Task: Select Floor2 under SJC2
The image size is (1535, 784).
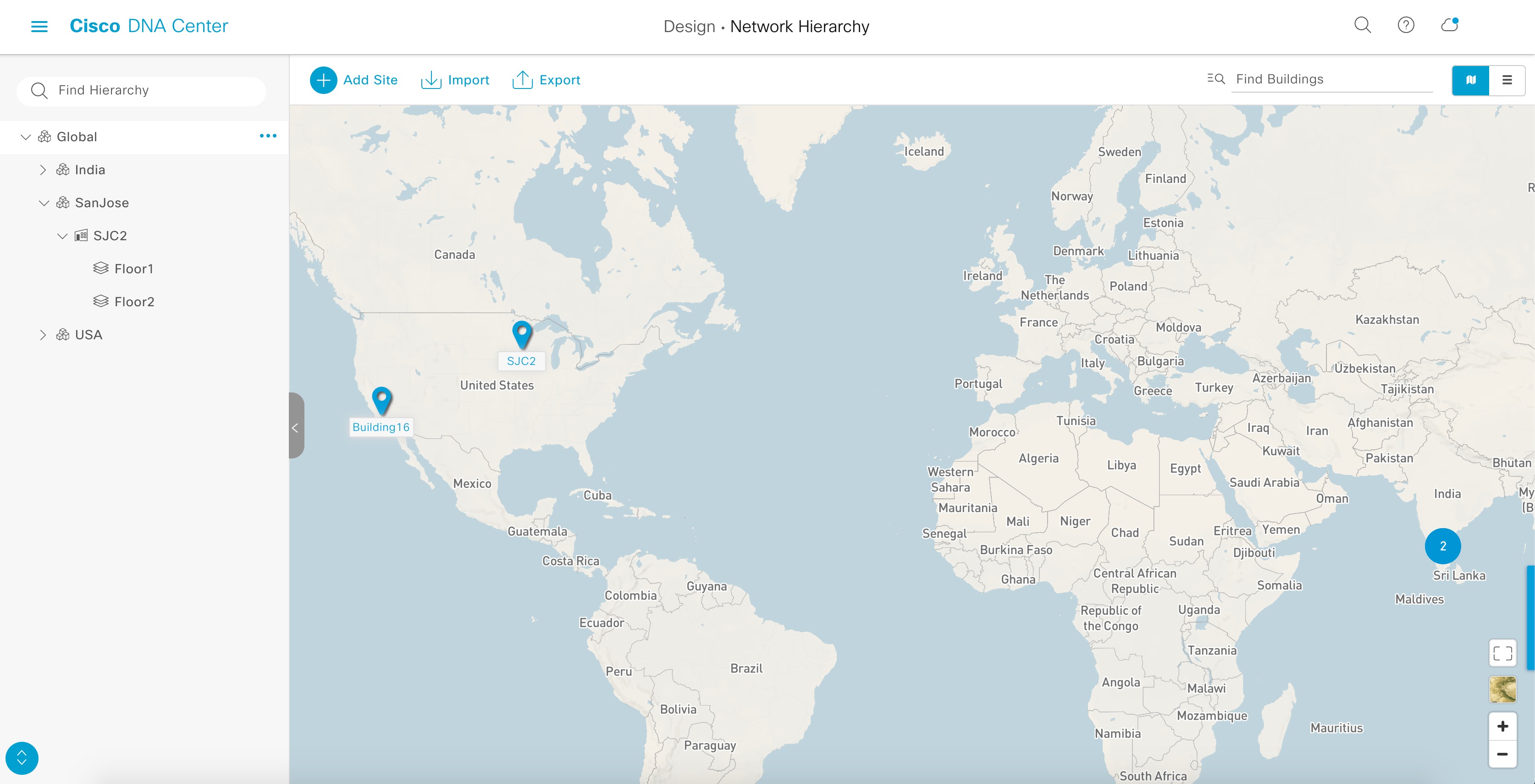Action: [136, 301]
